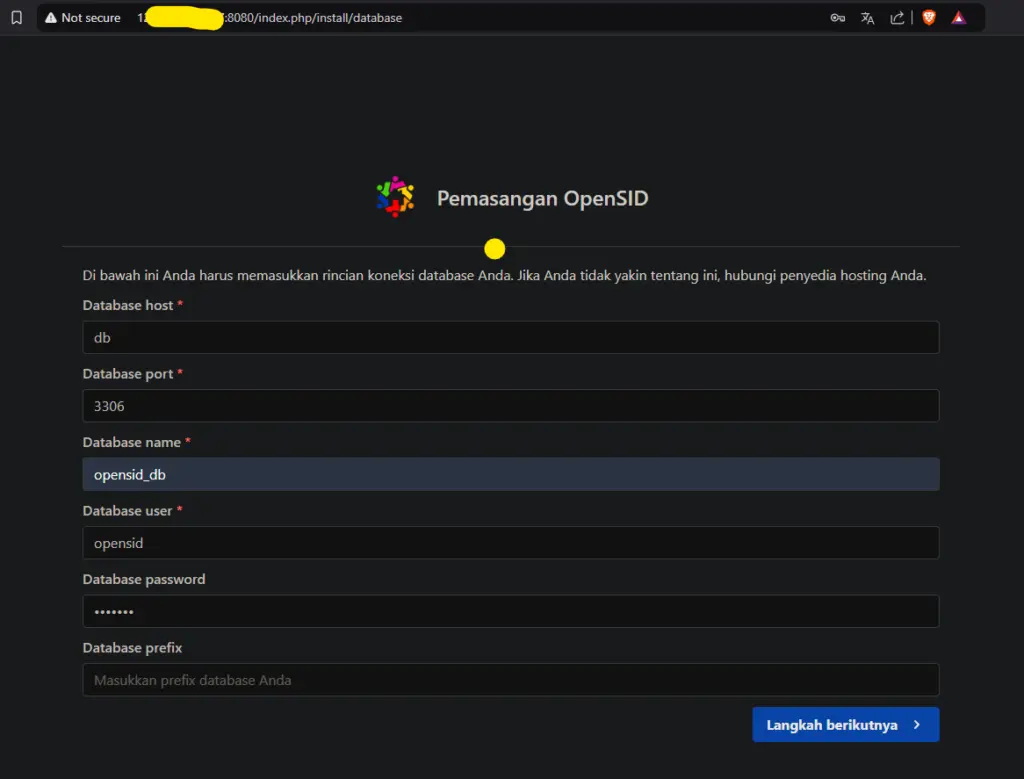Viewport: 1024px width, 779px height.
Task: Click the Database password label text
Action: pos(143,579)
